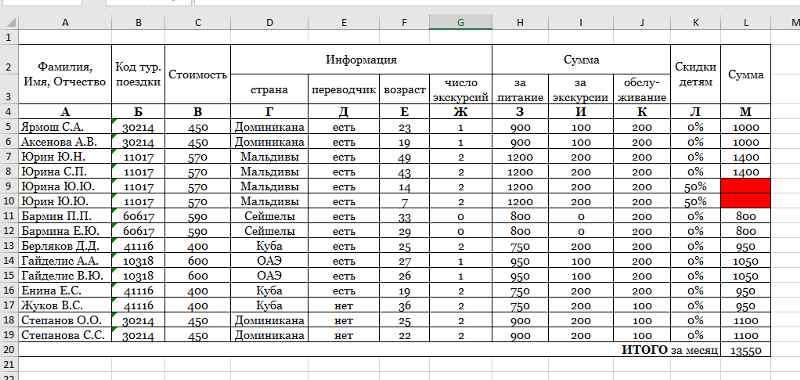Select row 20 header
Viewport: 800px width, 380px height.
coord(9,350)
